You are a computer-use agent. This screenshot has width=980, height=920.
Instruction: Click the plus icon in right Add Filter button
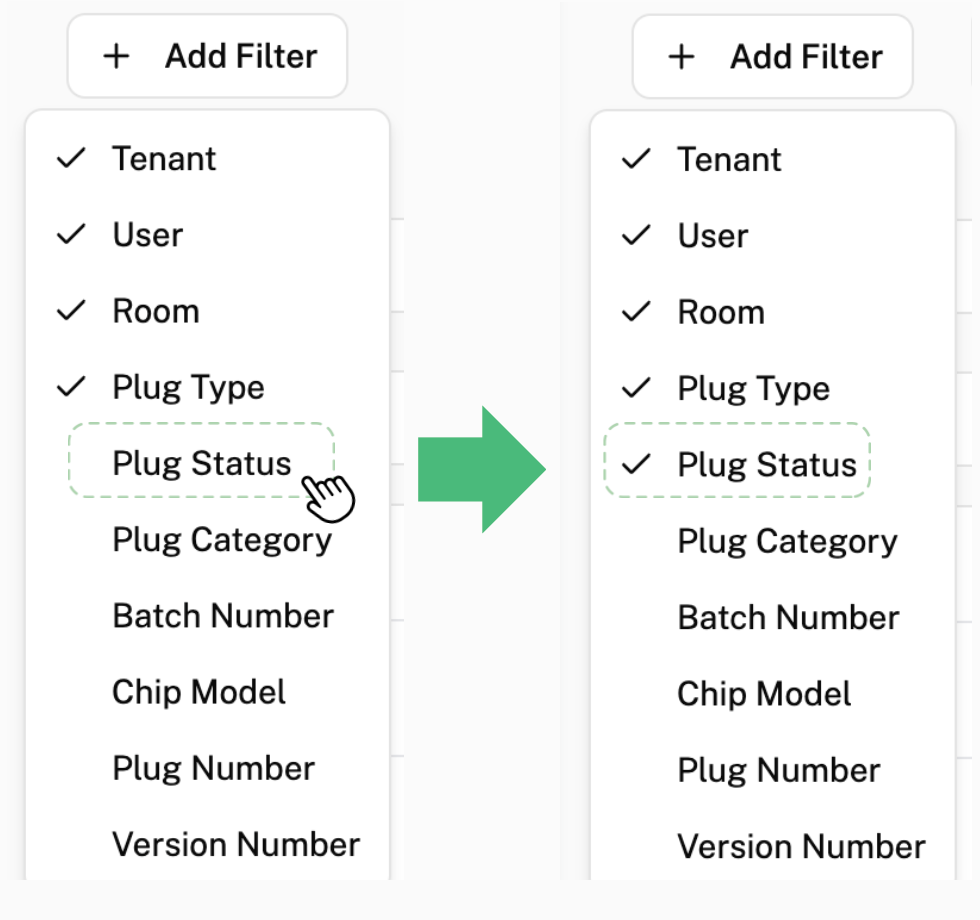point(681,57)
